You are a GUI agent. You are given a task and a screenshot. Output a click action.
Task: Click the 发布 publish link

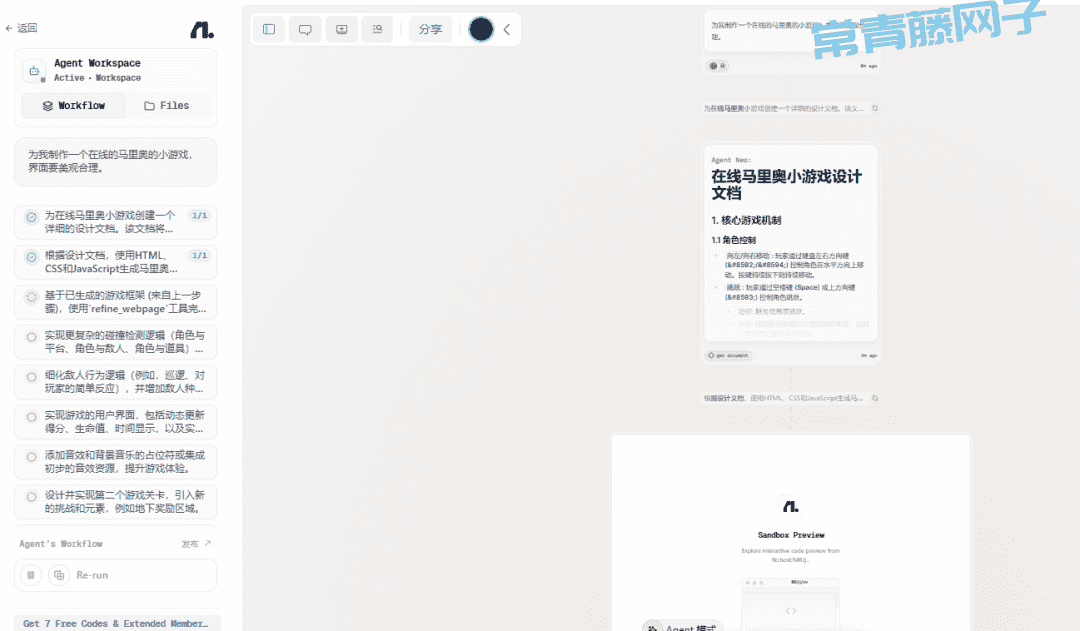[x=196, y=544]
